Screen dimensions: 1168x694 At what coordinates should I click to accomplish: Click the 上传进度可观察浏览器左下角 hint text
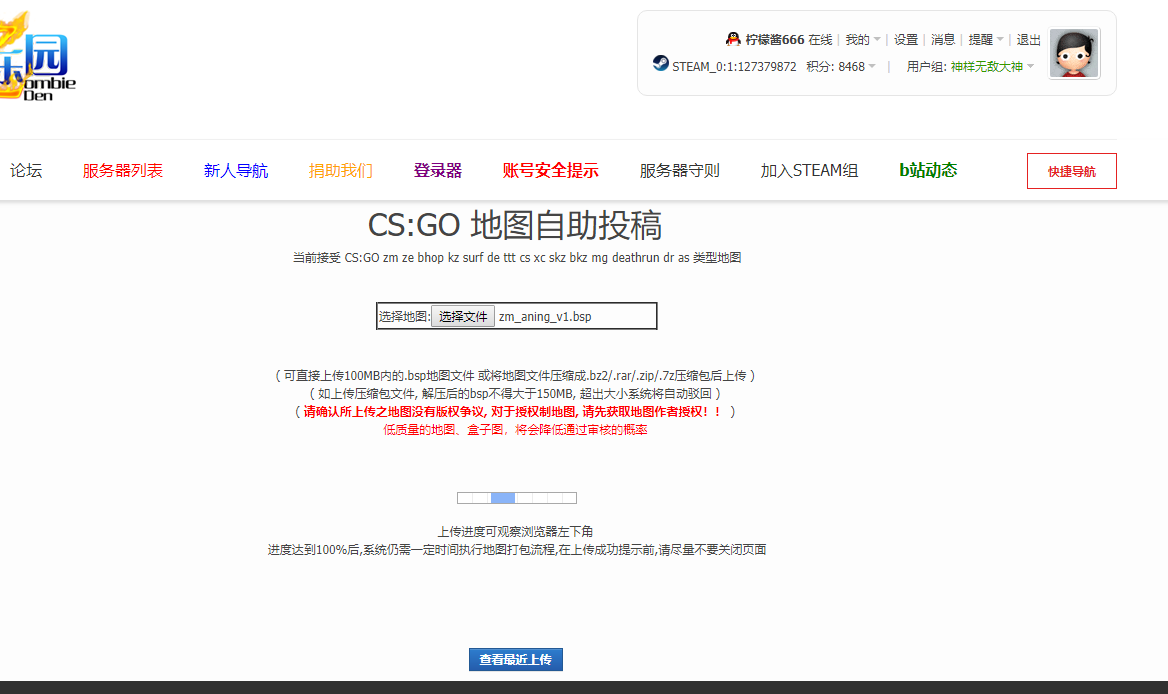coord(515,532)
